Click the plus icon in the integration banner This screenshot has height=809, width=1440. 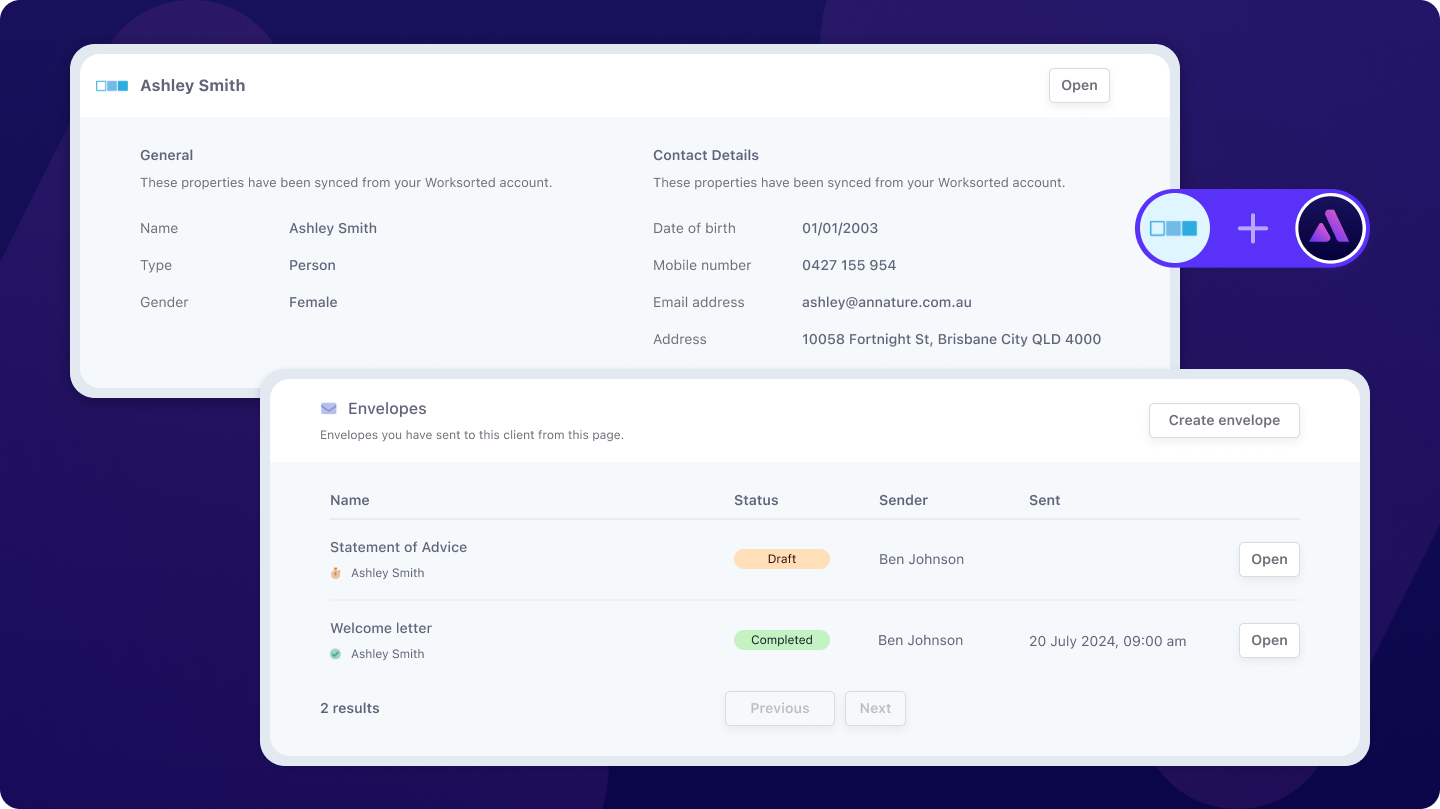click(x=1252, y=228)
